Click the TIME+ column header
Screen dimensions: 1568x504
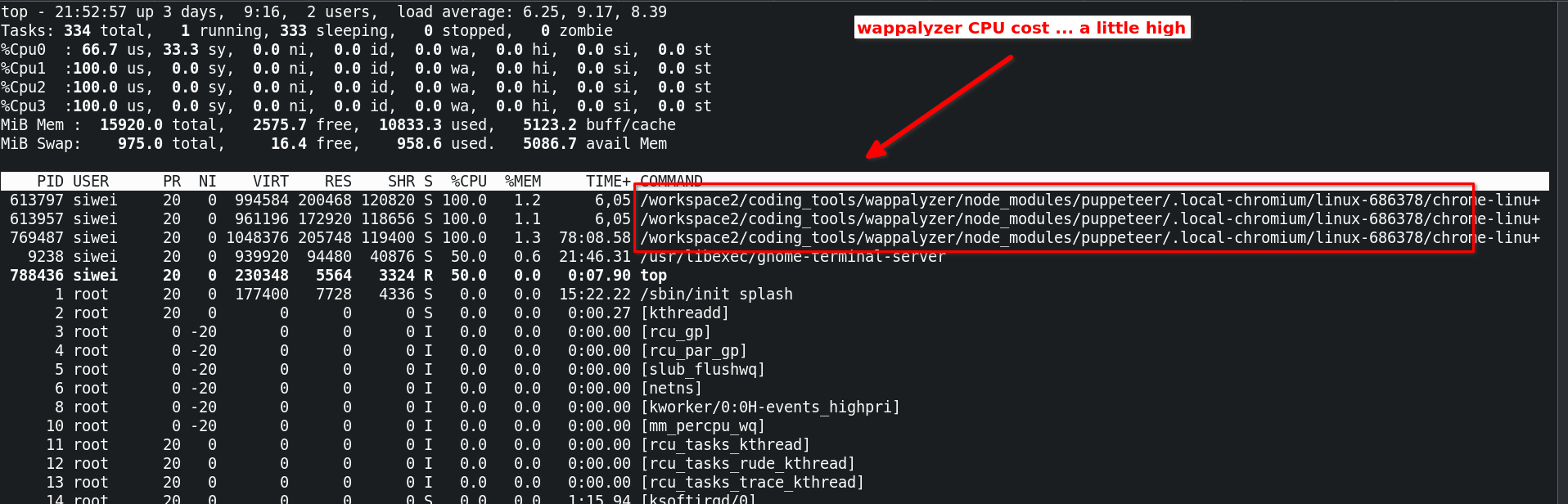(x=607, y=181)
